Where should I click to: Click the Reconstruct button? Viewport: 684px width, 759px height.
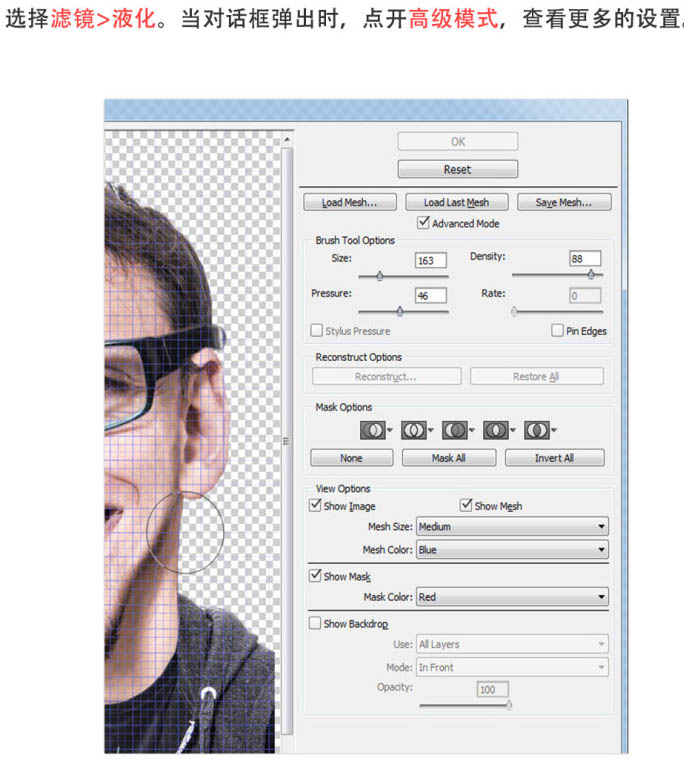[386, 377]
